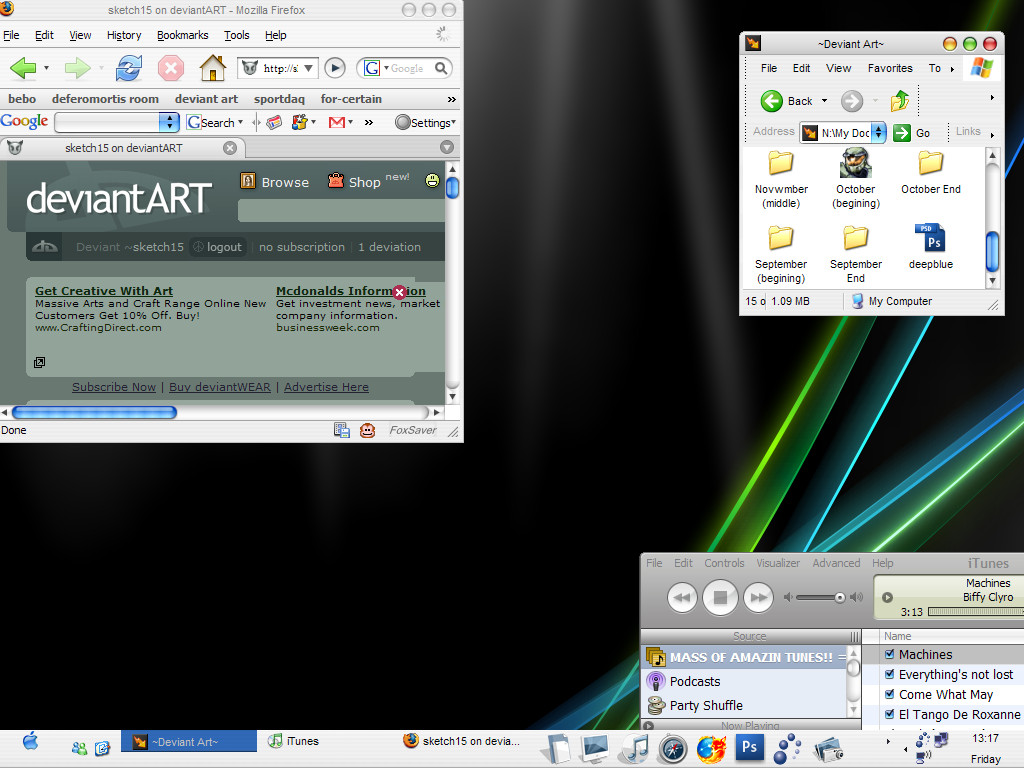The width and height of the screenshot is (1024, 768).
Task: Click the explorer vertical scrollbar thumb
Action: point(992,251)
